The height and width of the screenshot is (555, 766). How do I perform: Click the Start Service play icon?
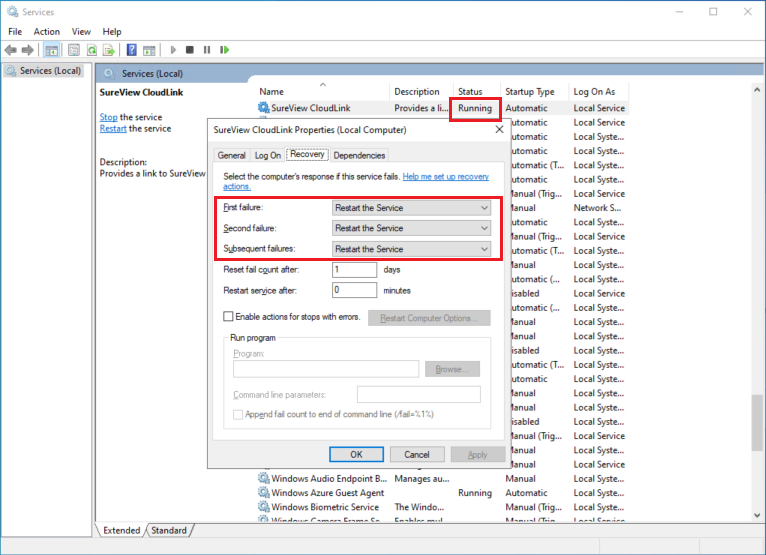click(173, 50)
